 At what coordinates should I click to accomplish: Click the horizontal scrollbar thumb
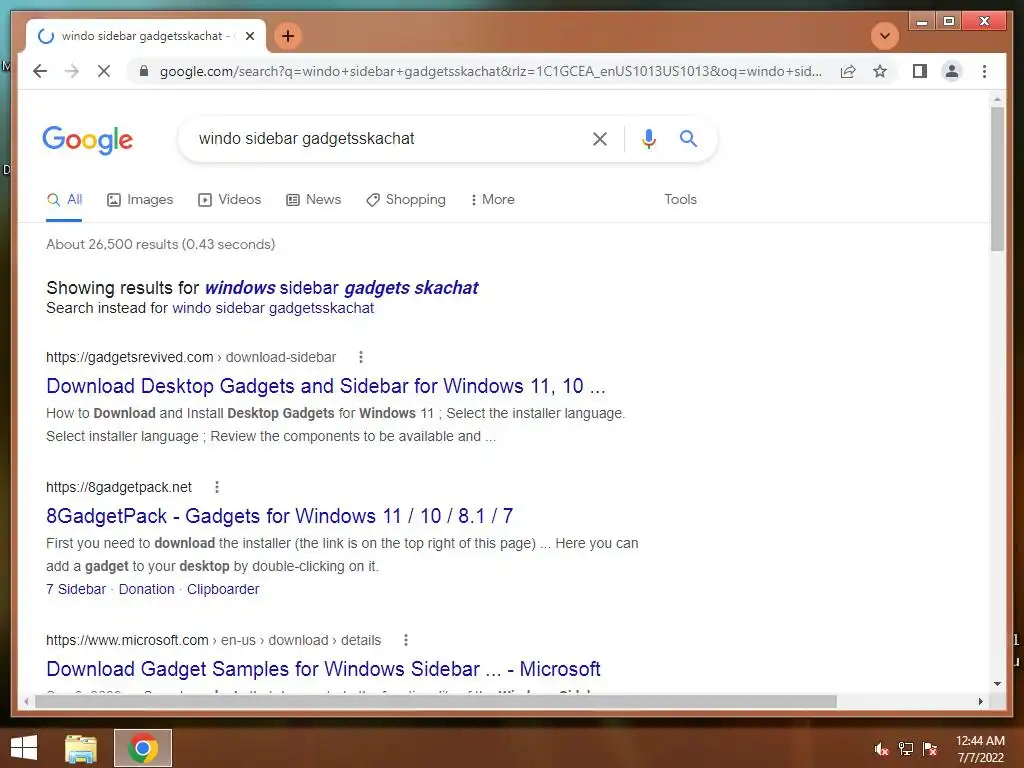tap(436, 701)
